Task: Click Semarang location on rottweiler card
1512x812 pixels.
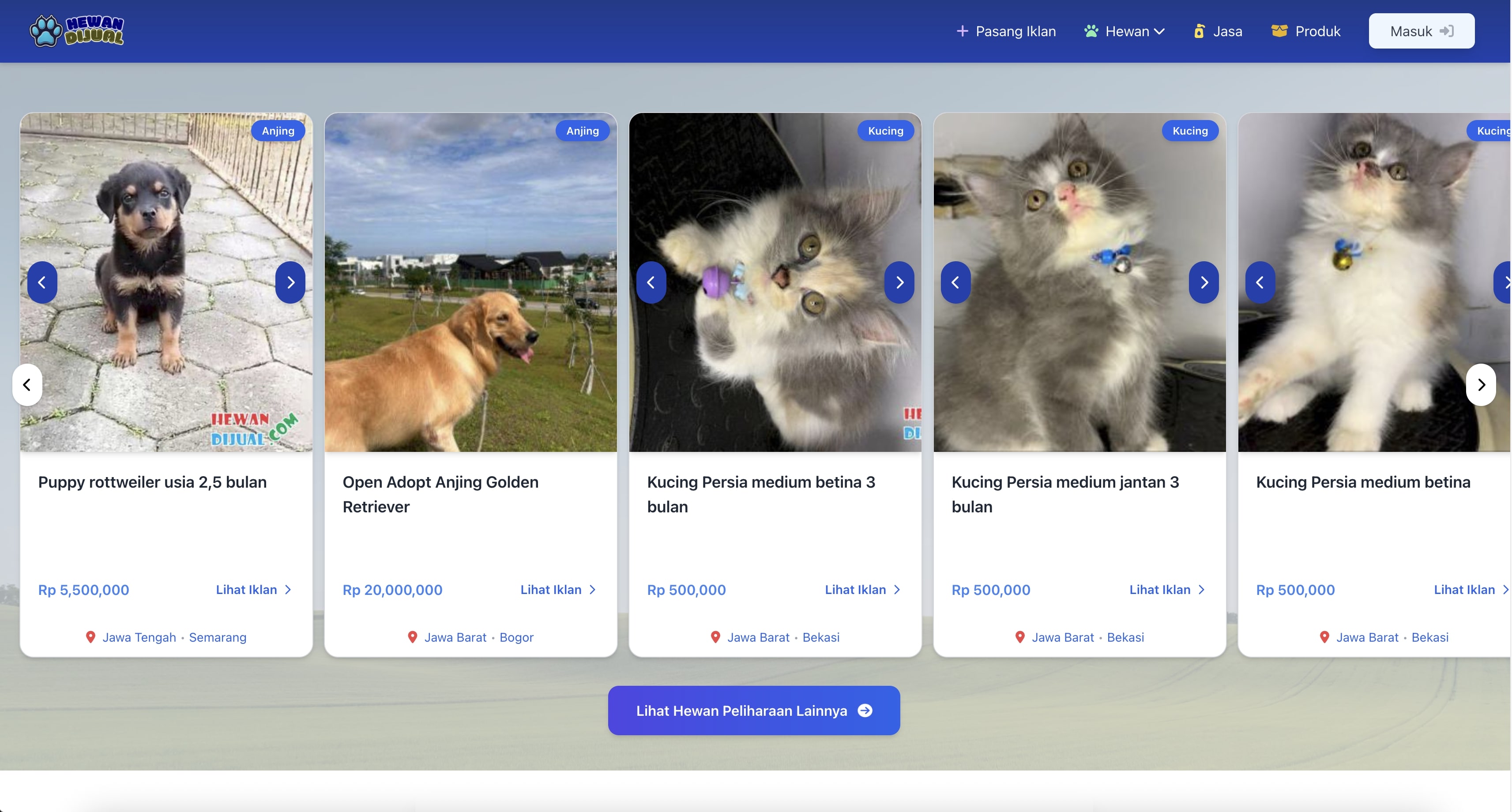Action: [217, 637]
